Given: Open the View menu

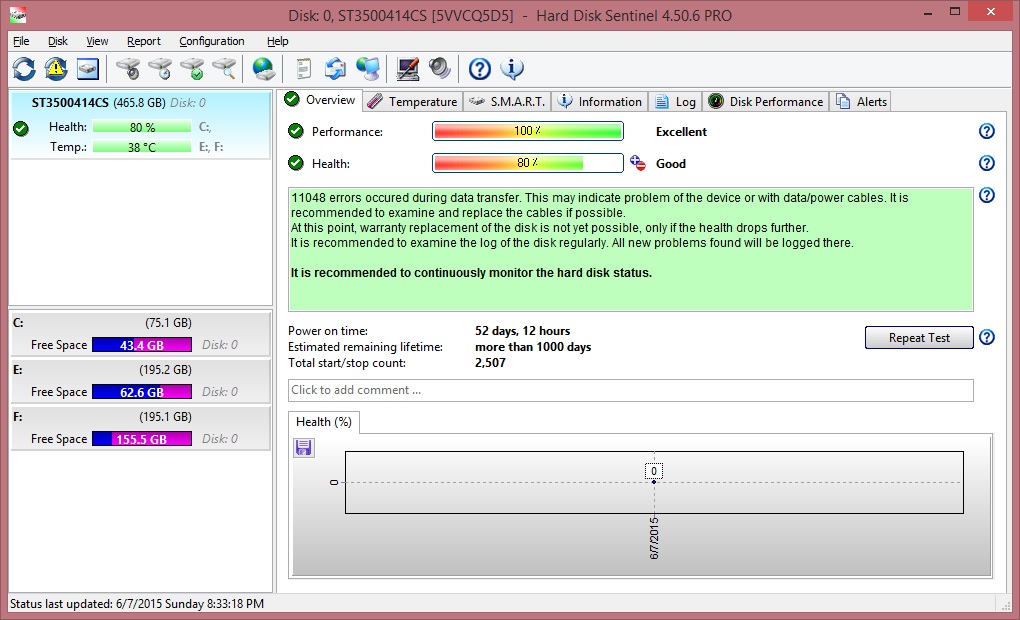Looking at the screenshot, I should click(x=97, y=41).
